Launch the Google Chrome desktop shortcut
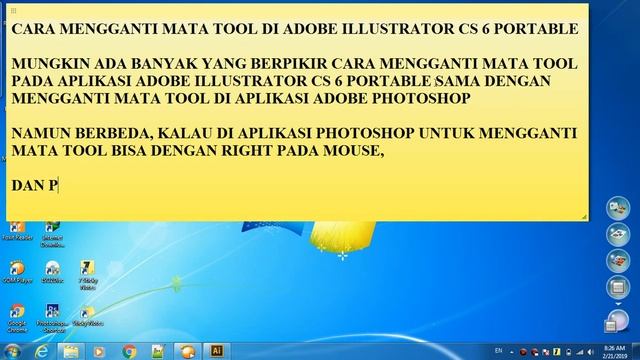 tap(17, 318)
